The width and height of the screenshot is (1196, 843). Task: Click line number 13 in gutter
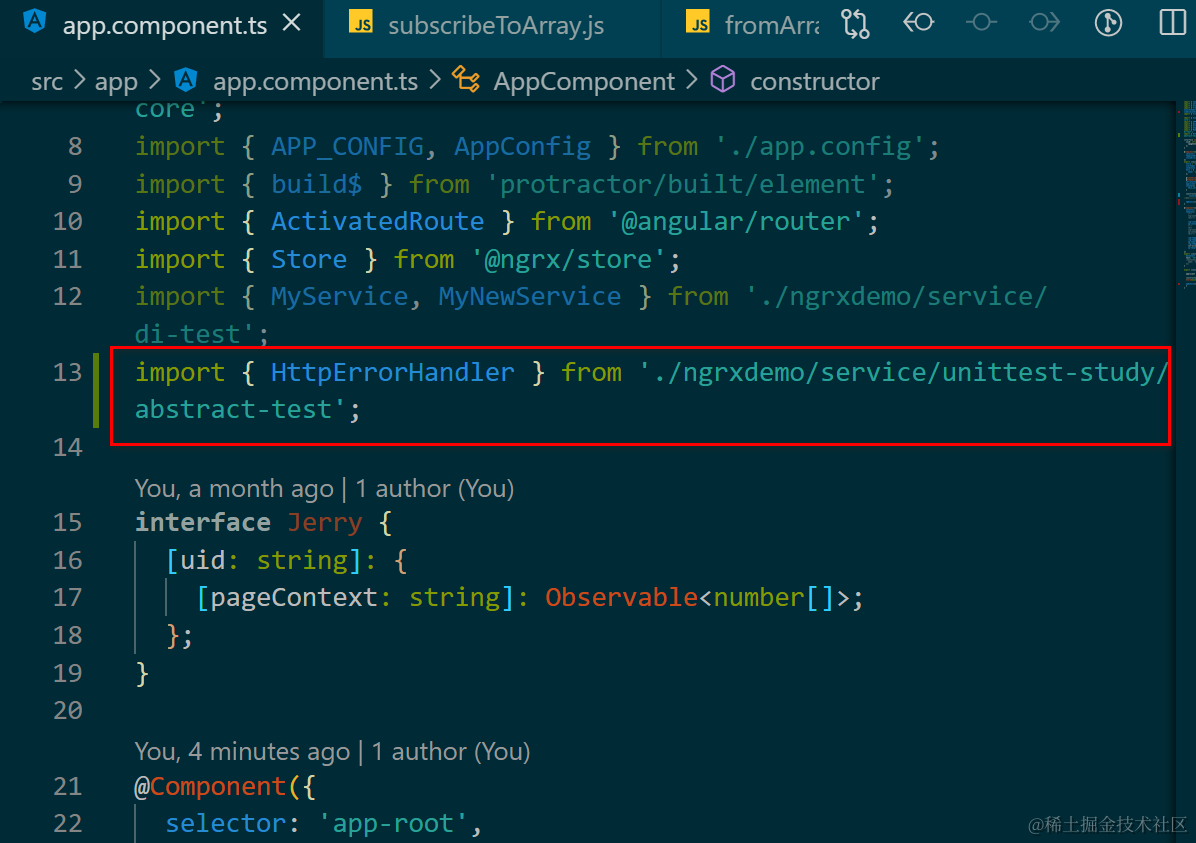[x=67, y=372]
